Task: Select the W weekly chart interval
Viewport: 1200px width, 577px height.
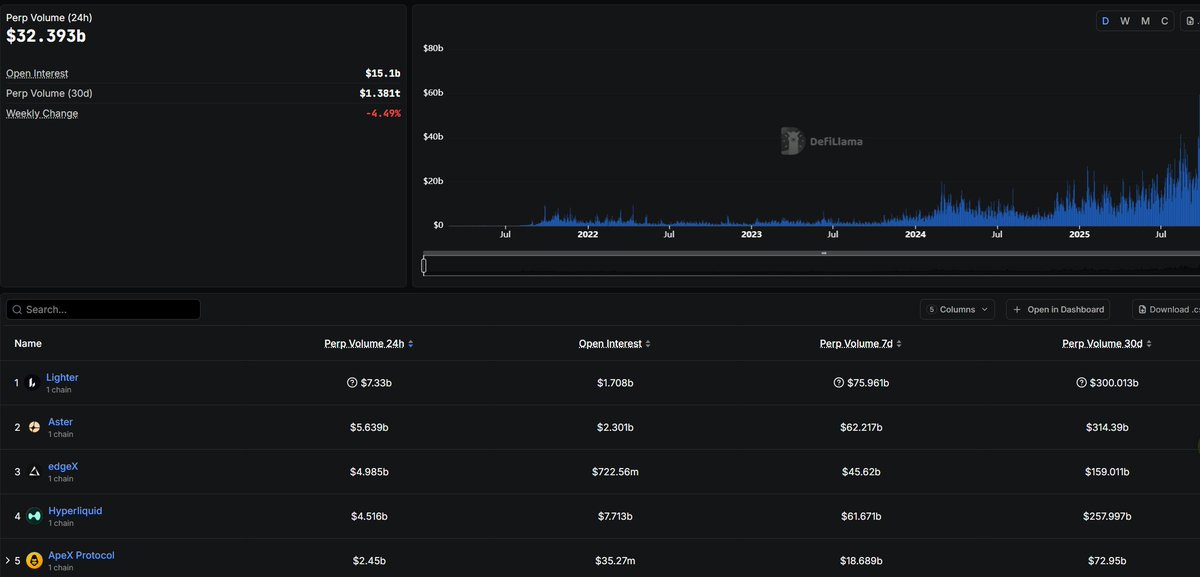Action: (x=1125, y=21)
